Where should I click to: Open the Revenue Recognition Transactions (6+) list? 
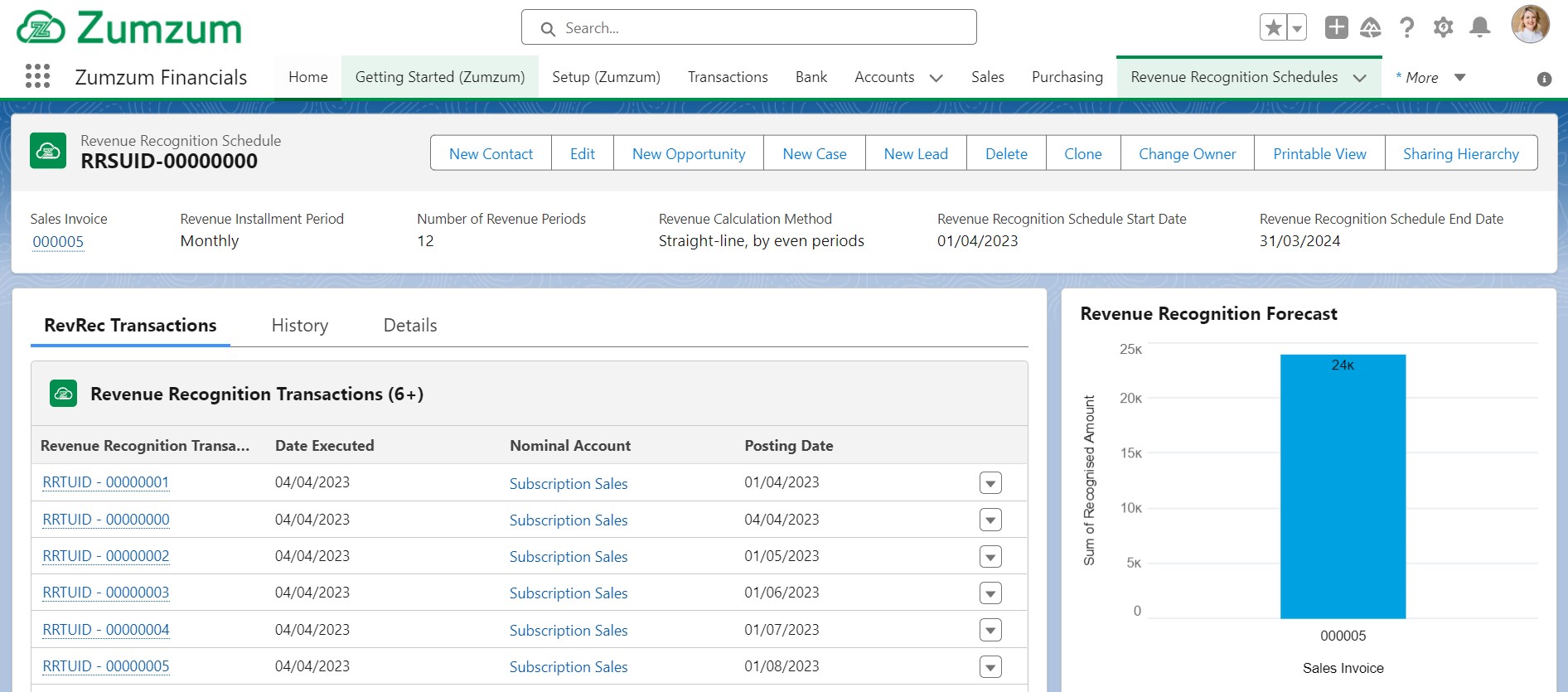(257, 394)
